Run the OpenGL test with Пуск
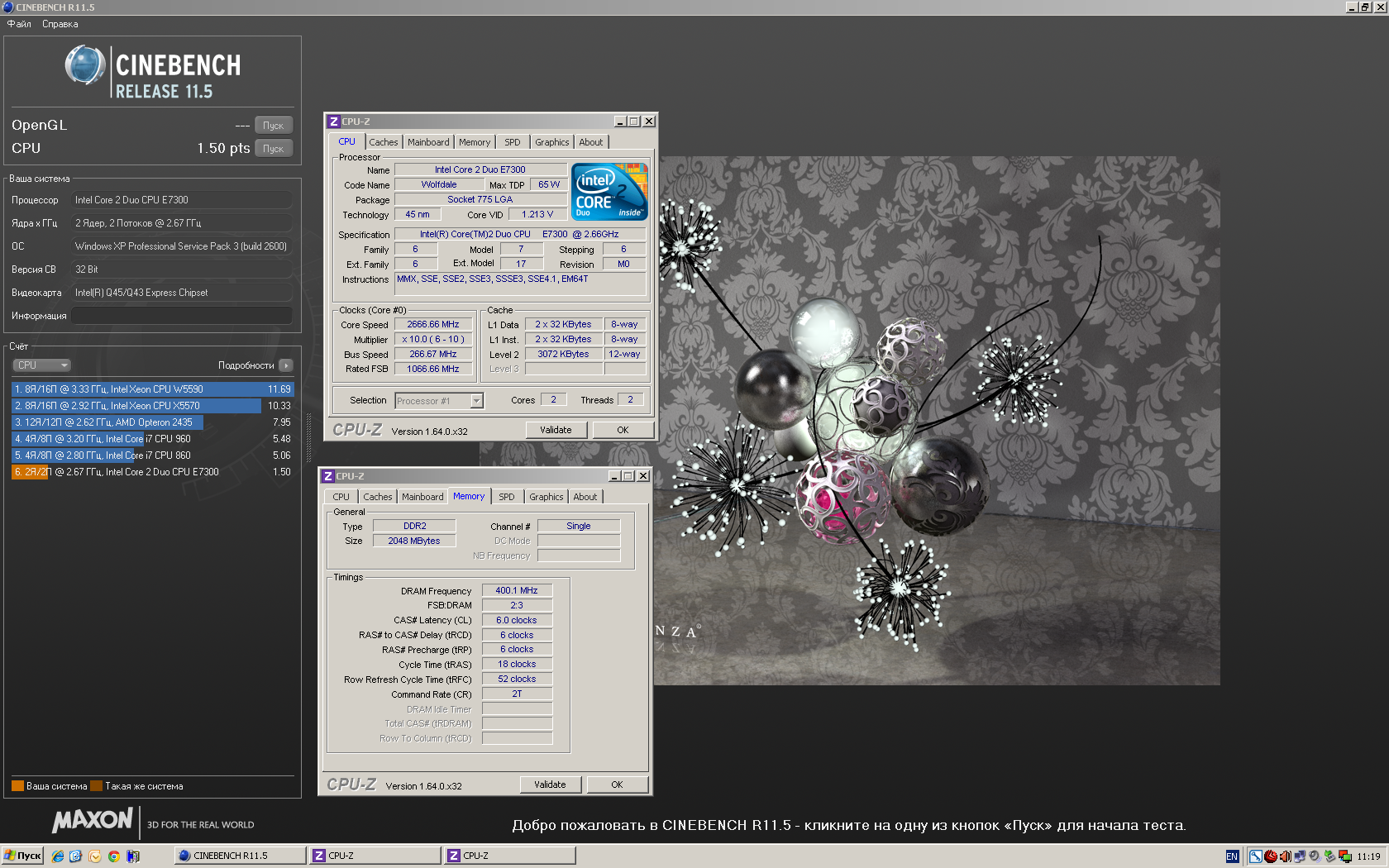 [x=274, y=126]
